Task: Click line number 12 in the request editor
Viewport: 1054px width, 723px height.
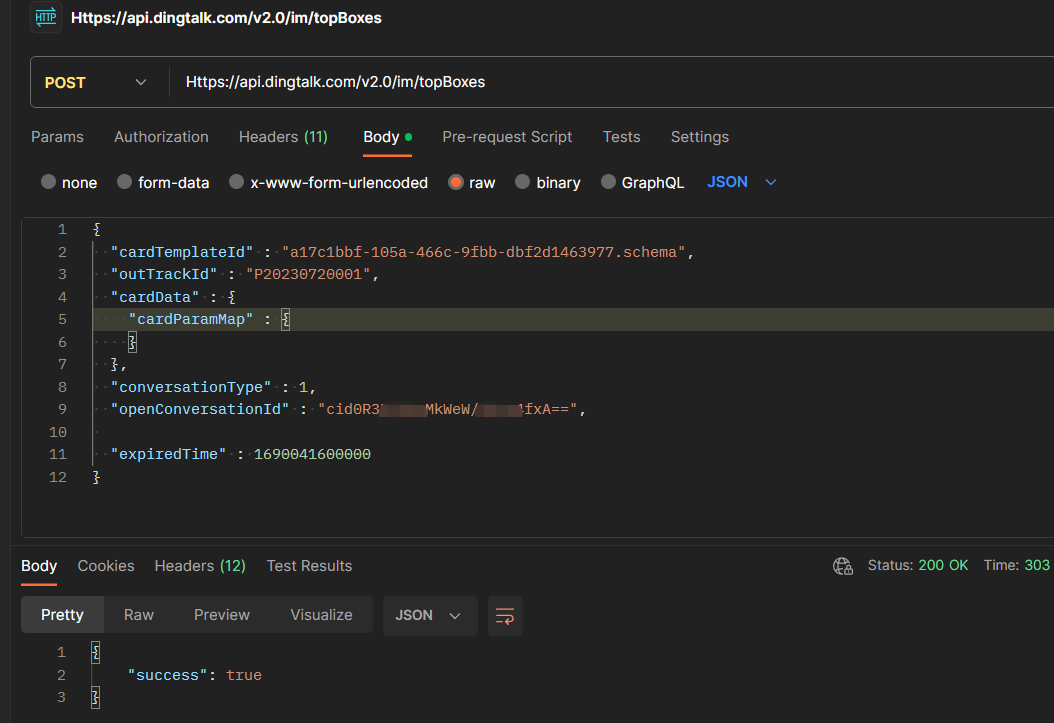Action: coord(58,478)
